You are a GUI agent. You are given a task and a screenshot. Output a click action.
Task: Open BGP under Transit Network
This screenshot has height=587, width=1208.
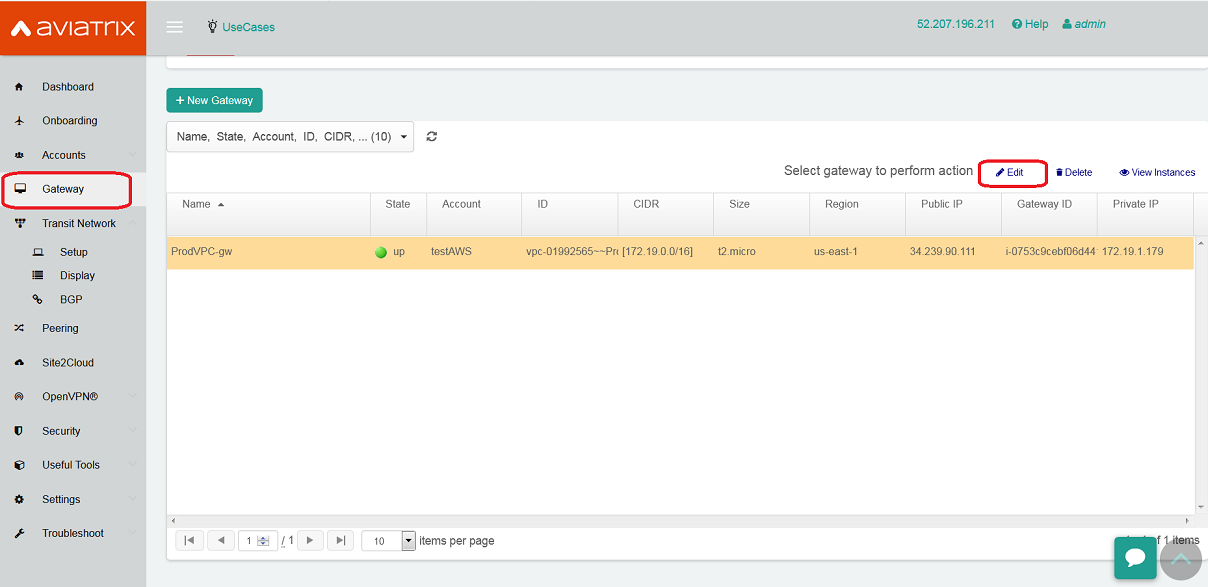[x=71, y=299]
